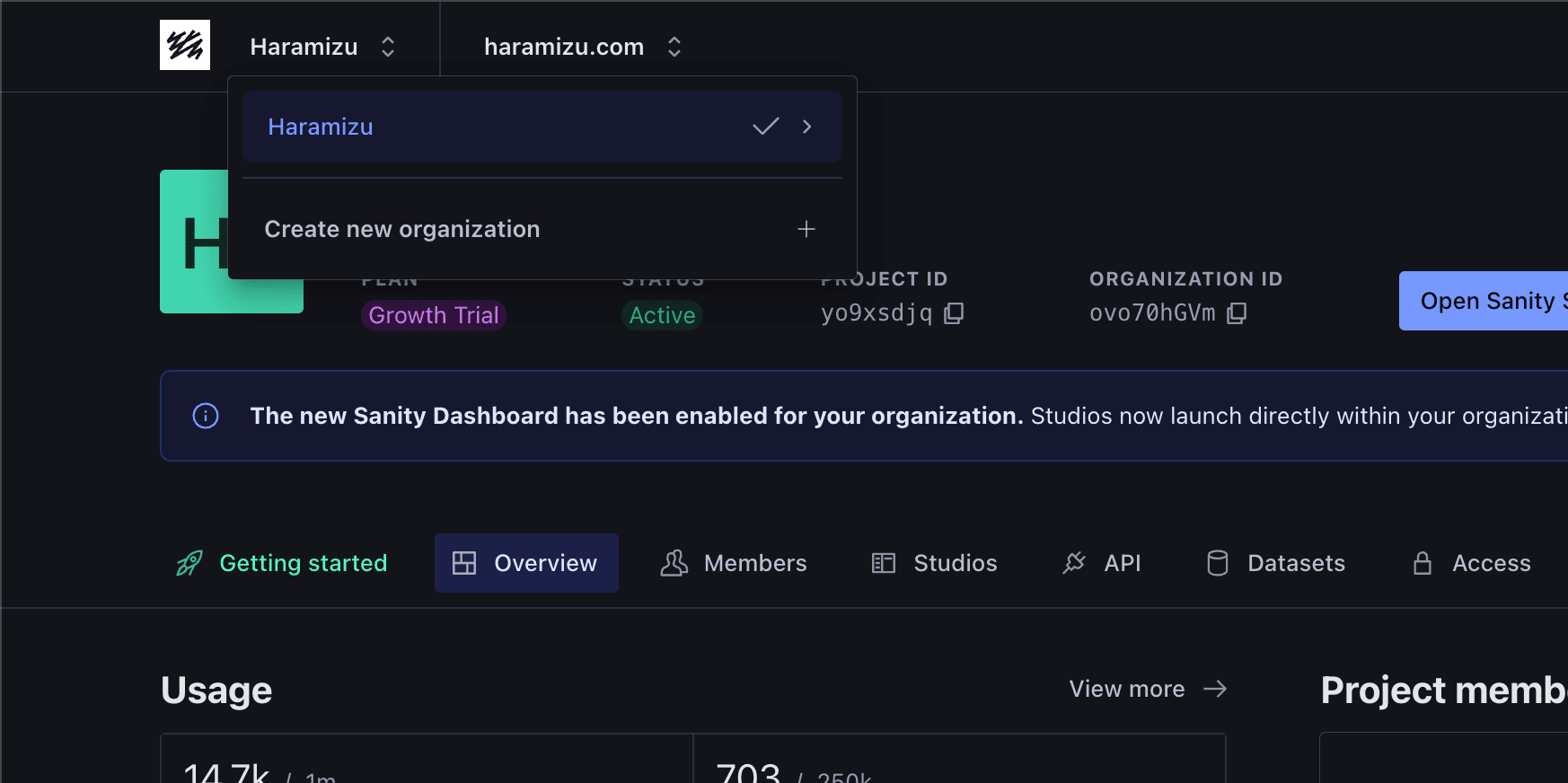Copy the project ID yo9xsdjq

coord(954,312)
